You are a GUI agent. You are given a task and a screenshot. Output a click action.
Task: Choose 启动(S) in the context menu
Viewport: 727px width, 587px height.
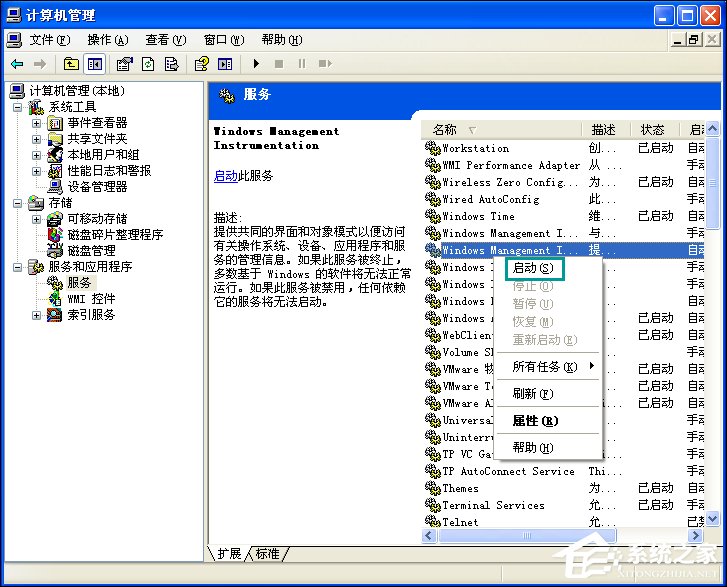click(534, 268)
